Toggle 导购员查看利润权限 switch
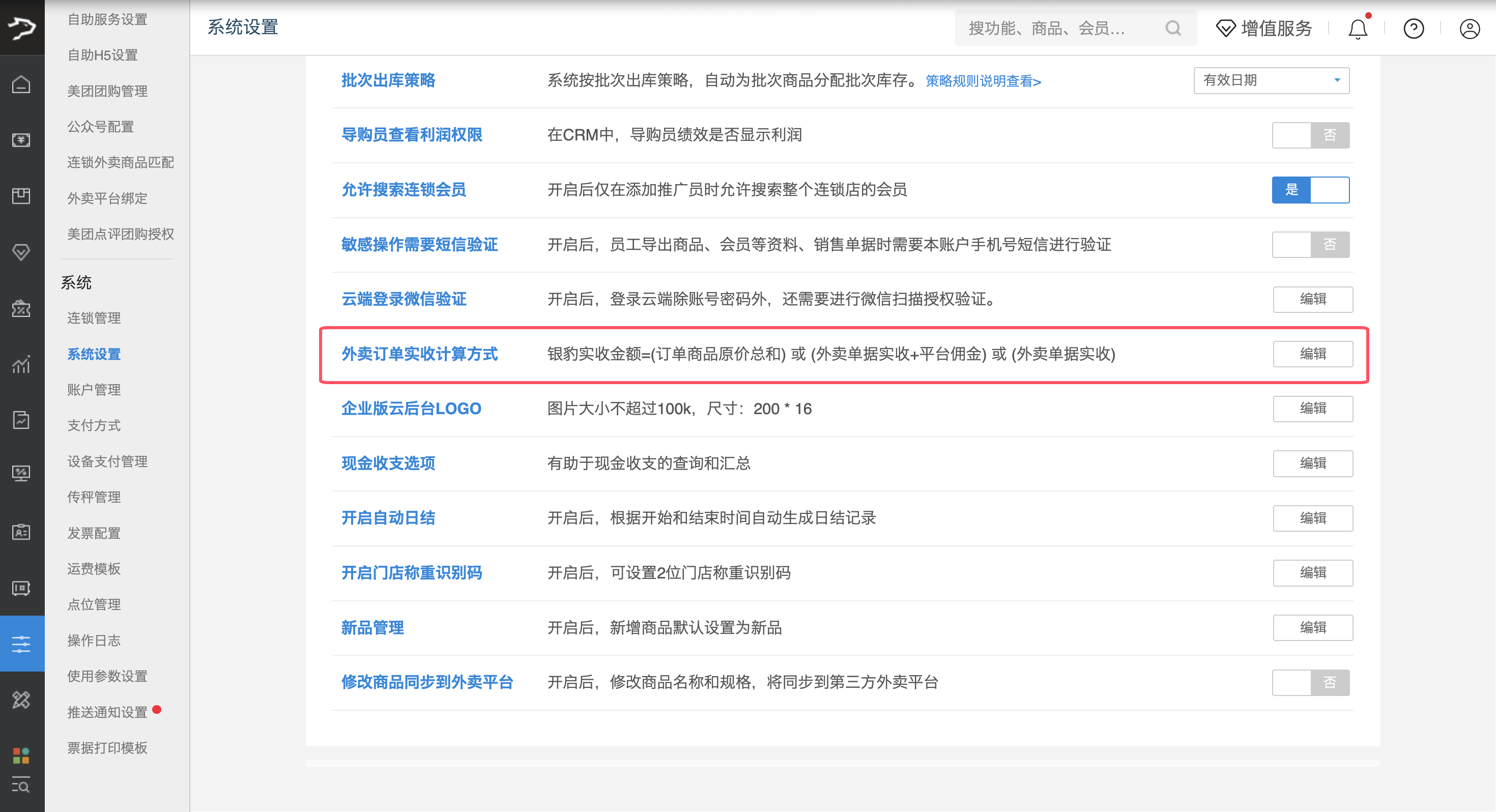The image size is (1496, 812). pyautogui.click(x=1310, y=135)
